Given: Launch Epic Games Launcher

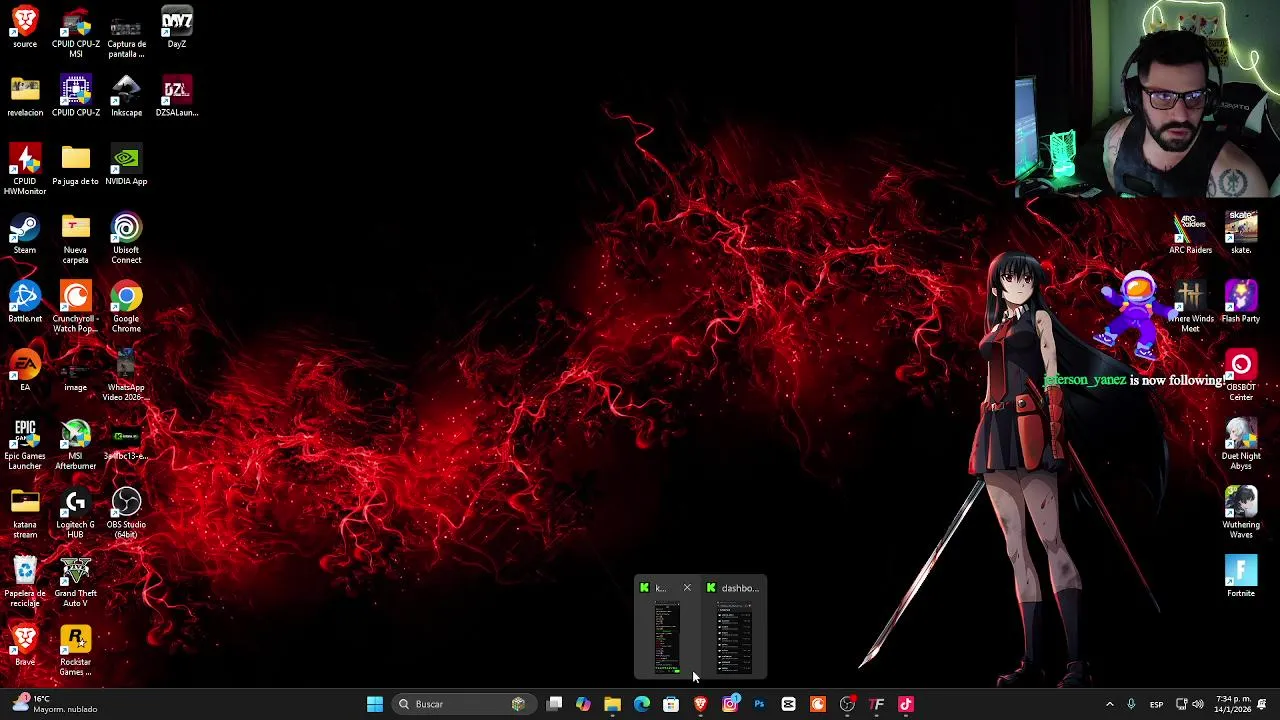Looking at the screenshot, I should (x=25, y=444).
